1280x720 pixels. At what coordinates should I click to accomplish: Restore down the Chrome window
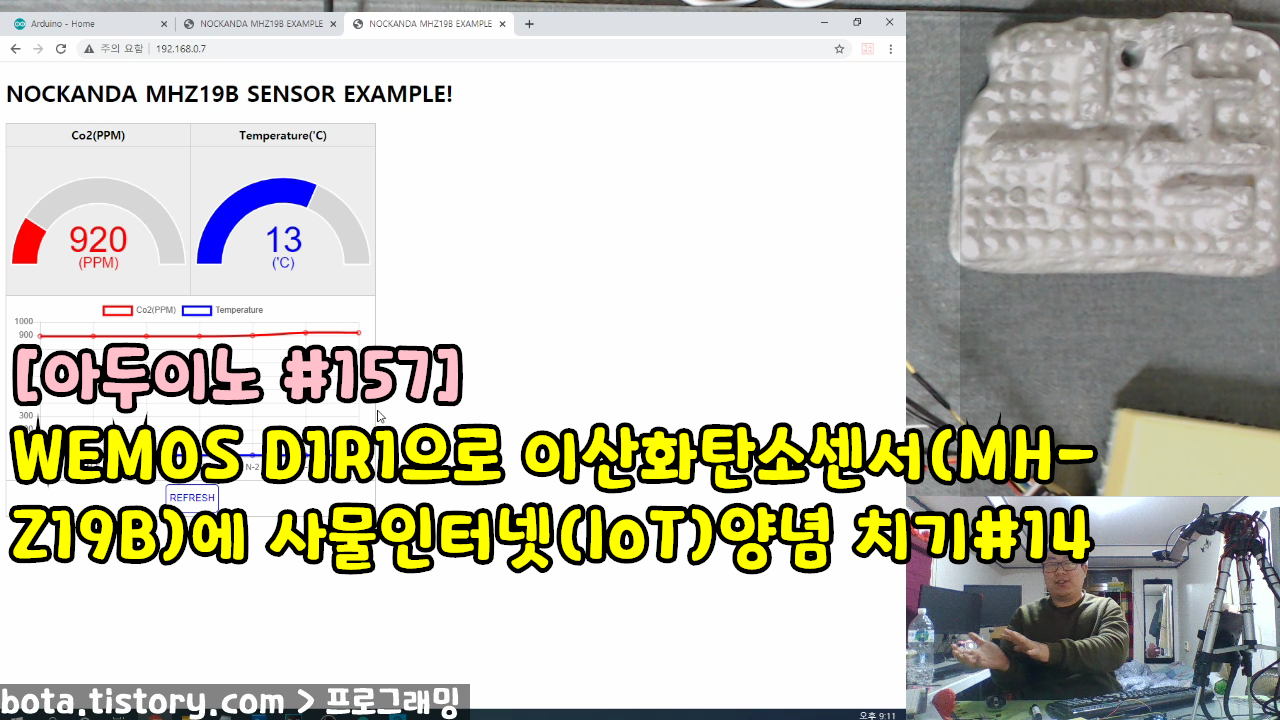(x=857, y=22)
